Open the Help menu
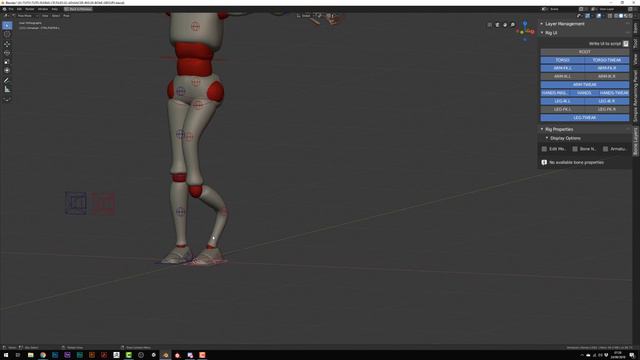This screenshot has height=360, width=640. (54, 9)
